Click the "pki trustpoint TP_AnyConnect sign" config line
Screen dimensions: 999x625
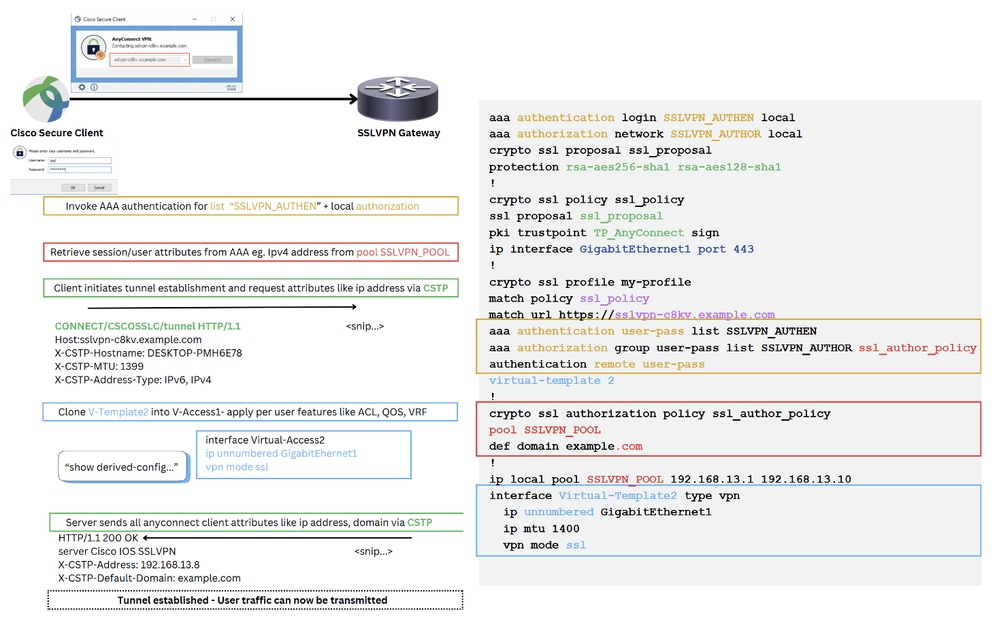coord(604,233)
